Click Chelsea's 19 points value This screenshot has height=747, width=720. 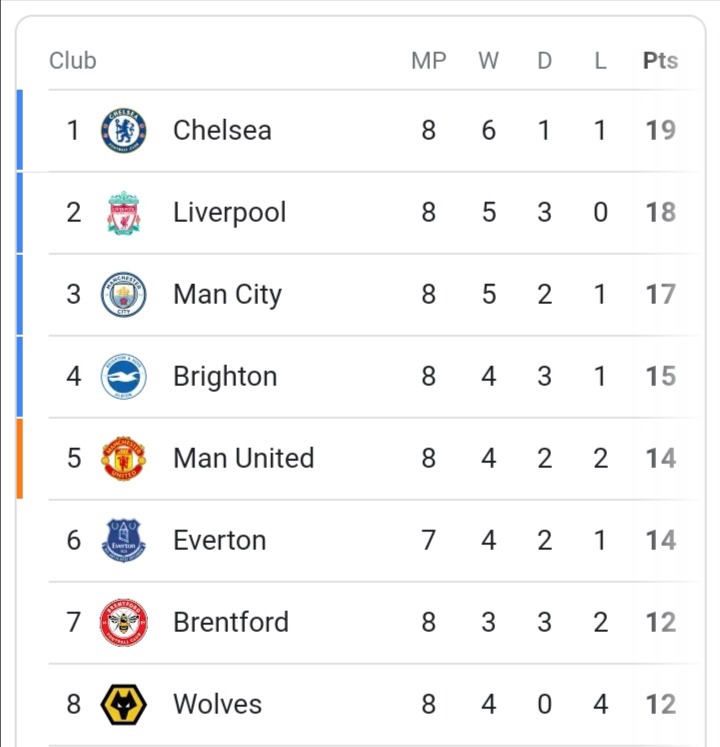[660, 130]
